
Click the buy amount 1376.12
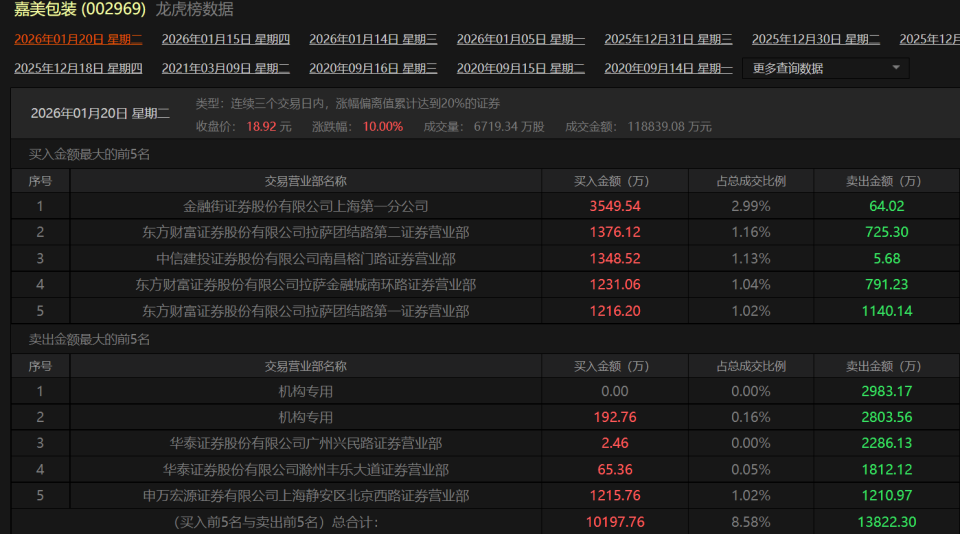615,233
